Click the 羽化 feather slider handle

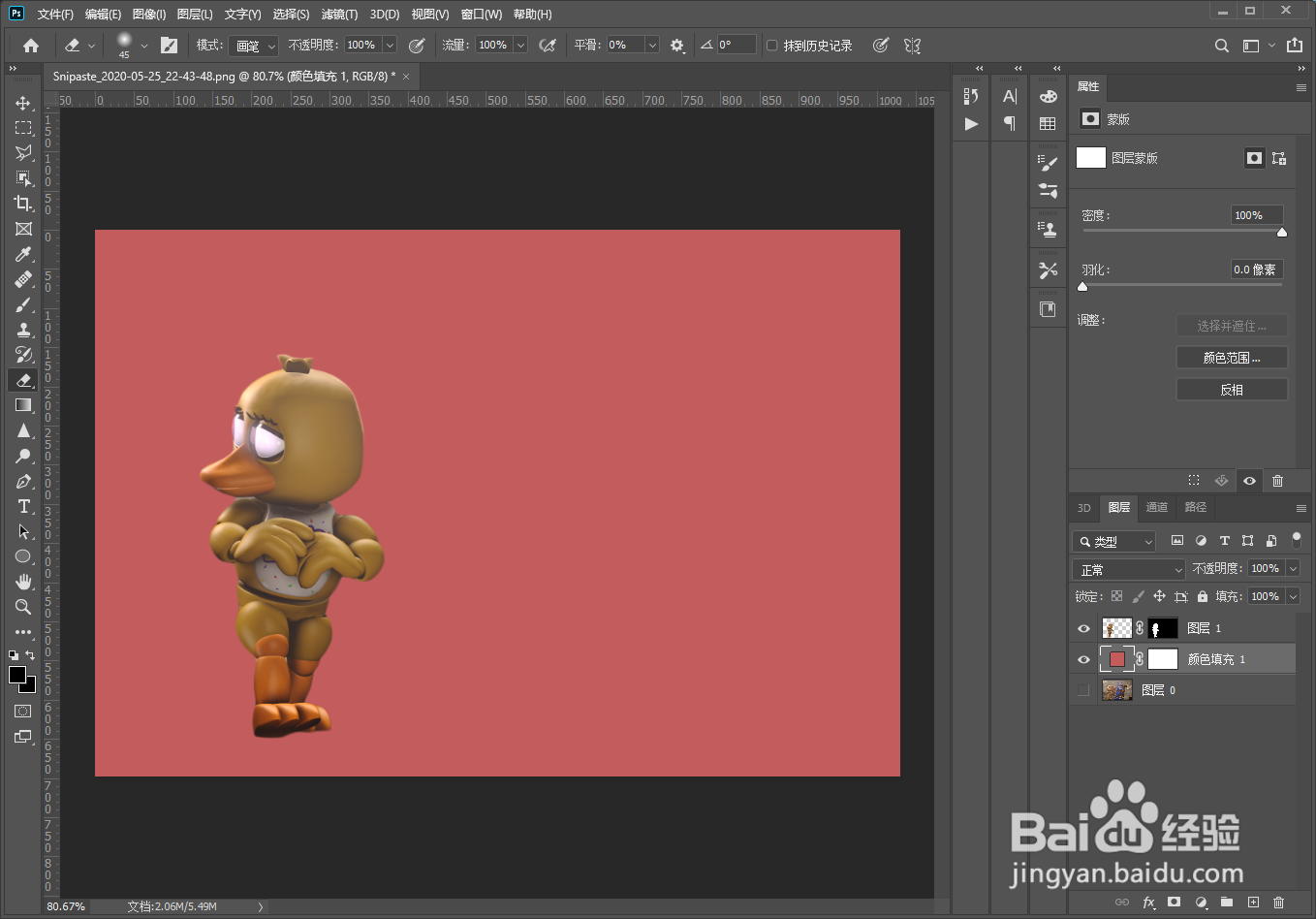click(x=1082, y=286)
